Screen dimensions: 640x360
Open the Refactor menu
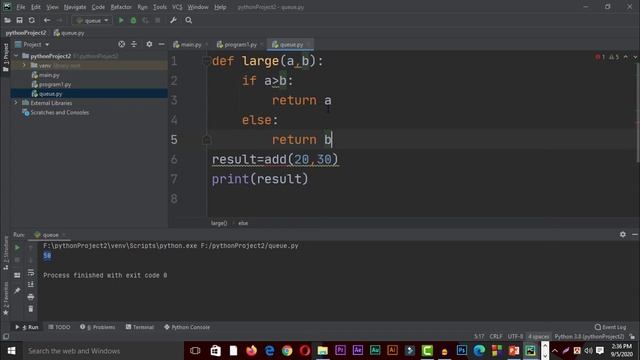pyautogui.click(x=121, y=7)
